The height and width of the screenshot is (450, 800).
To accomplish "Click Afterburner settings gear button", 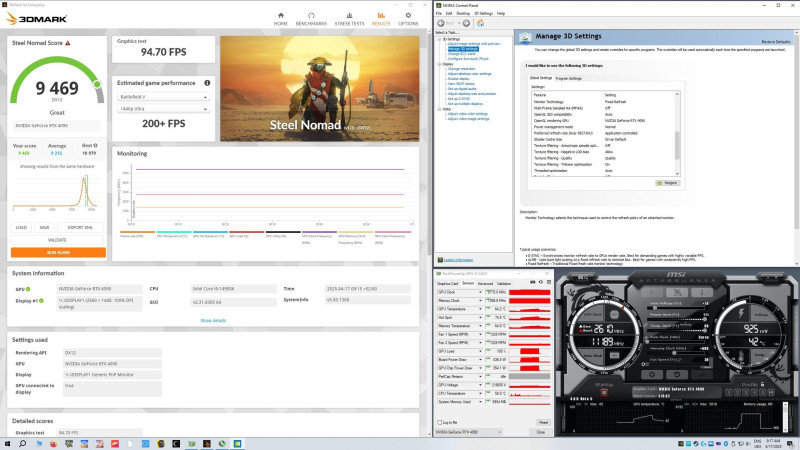I will 652,374.
